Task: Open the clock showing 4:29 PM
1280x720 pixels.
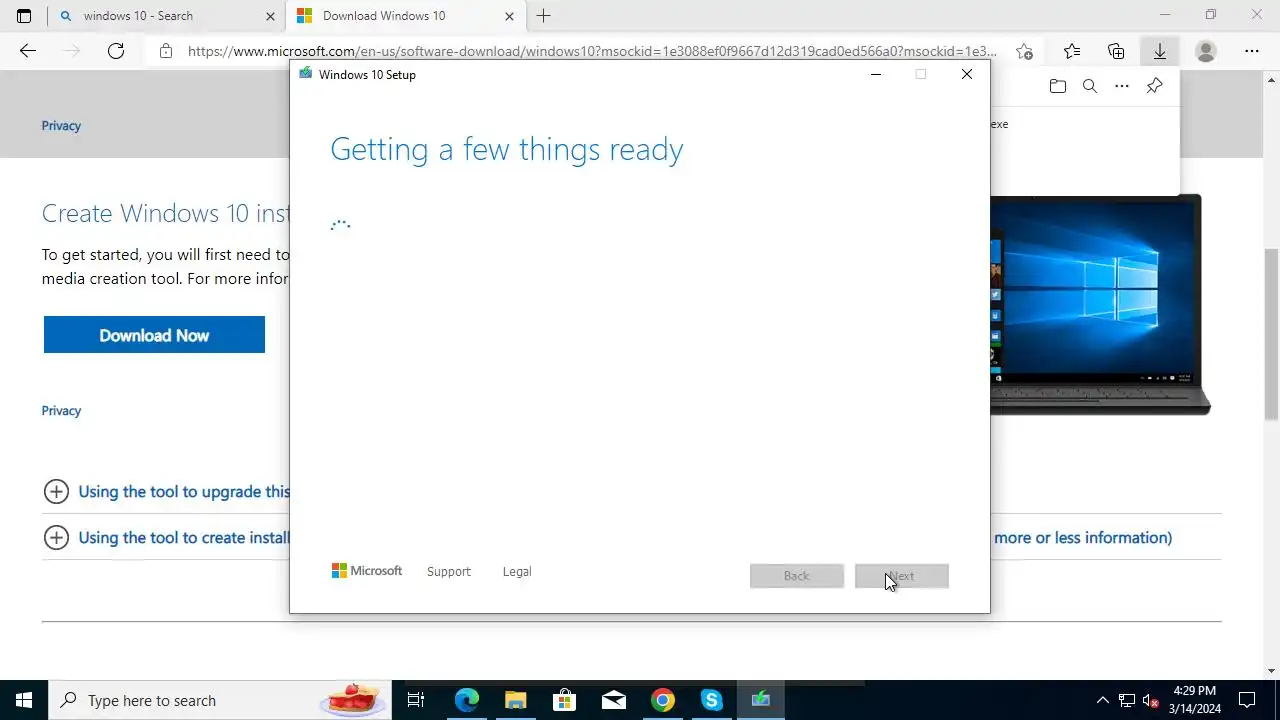Action: (x=1194, y=700)
